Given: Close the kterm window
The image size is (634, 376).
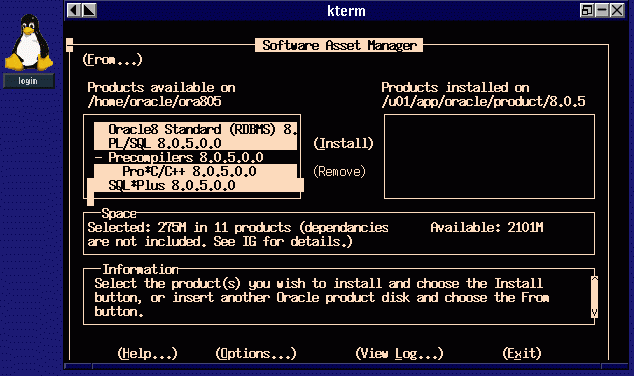Looking at the screenshot, I should pyautogui.click(x=617, y=10).
